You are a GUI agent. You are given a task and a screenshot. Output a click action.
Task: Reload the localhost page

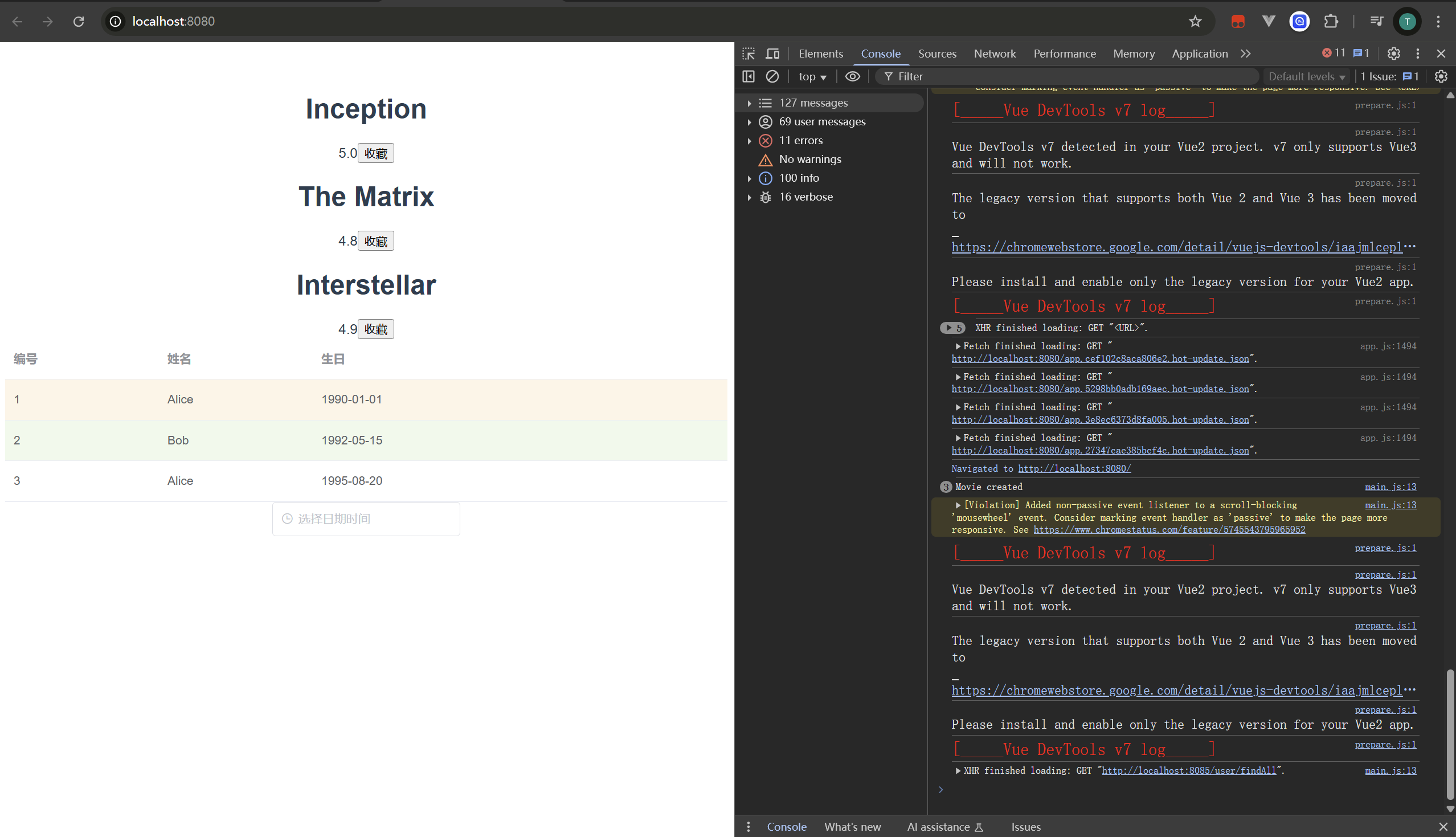click(79, 21)
